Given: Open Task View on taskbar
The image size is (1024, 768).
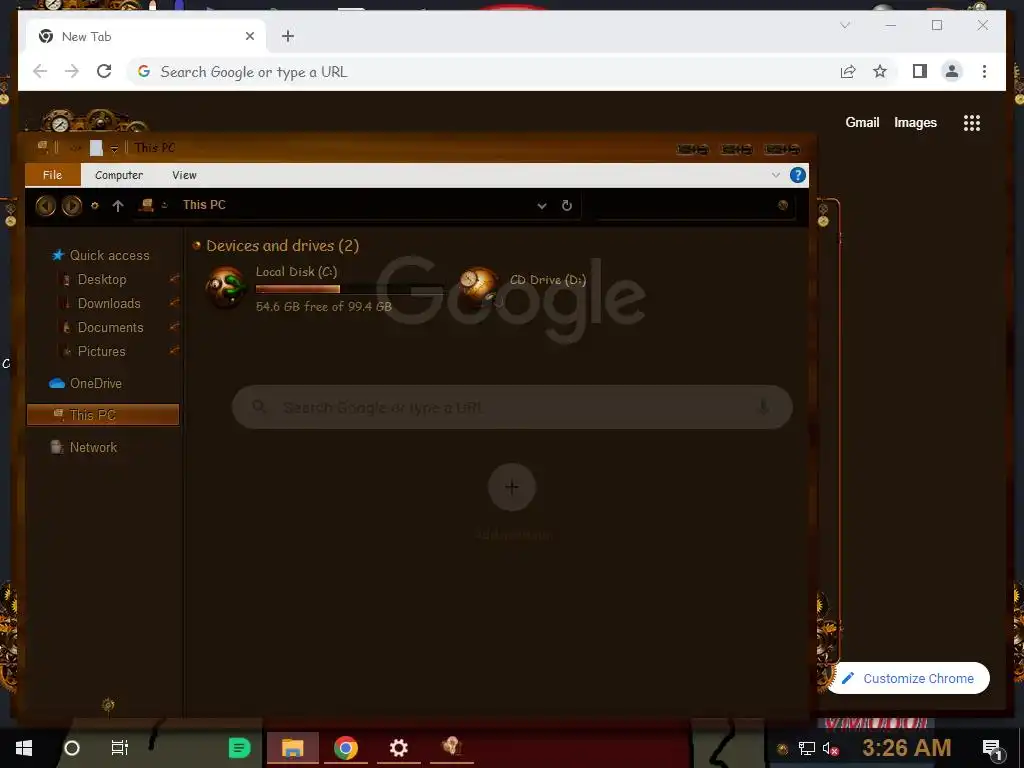Looking at the screenshot, I should click(120, 748).
